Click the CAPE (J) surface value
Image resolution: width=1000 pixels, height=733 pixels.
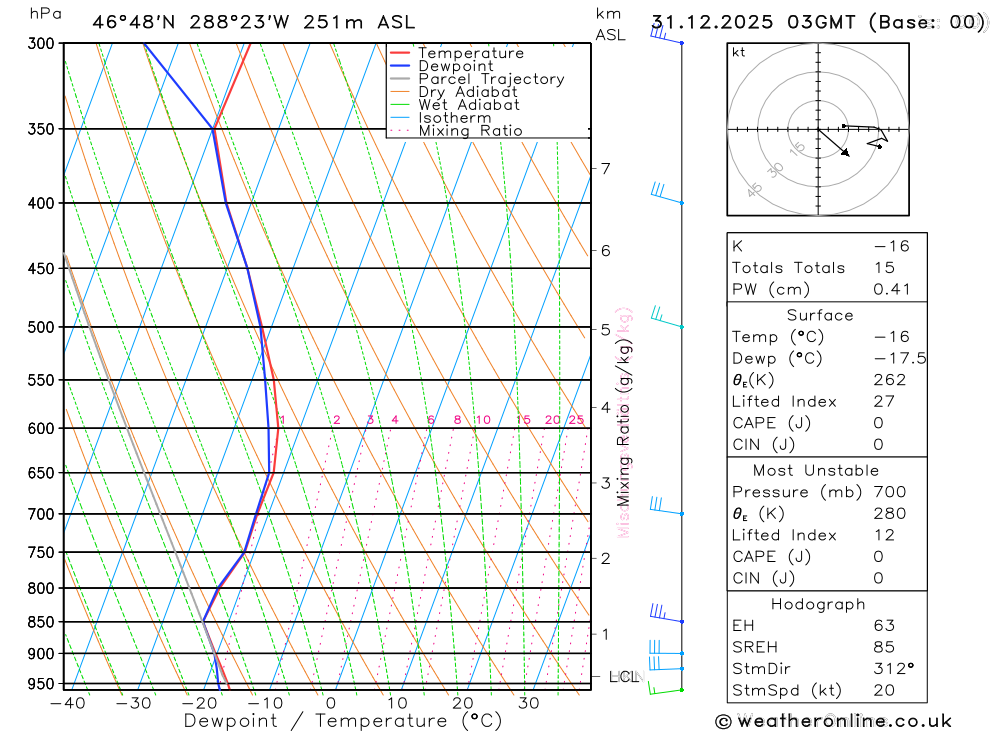tap(878, 424)
